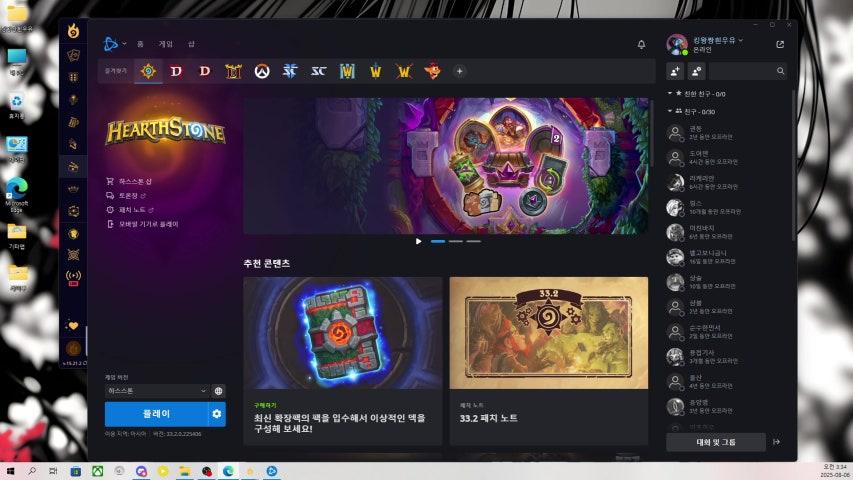
Task: Click the heart icon in tracker sidebar
Action: [x=73, y=325]
